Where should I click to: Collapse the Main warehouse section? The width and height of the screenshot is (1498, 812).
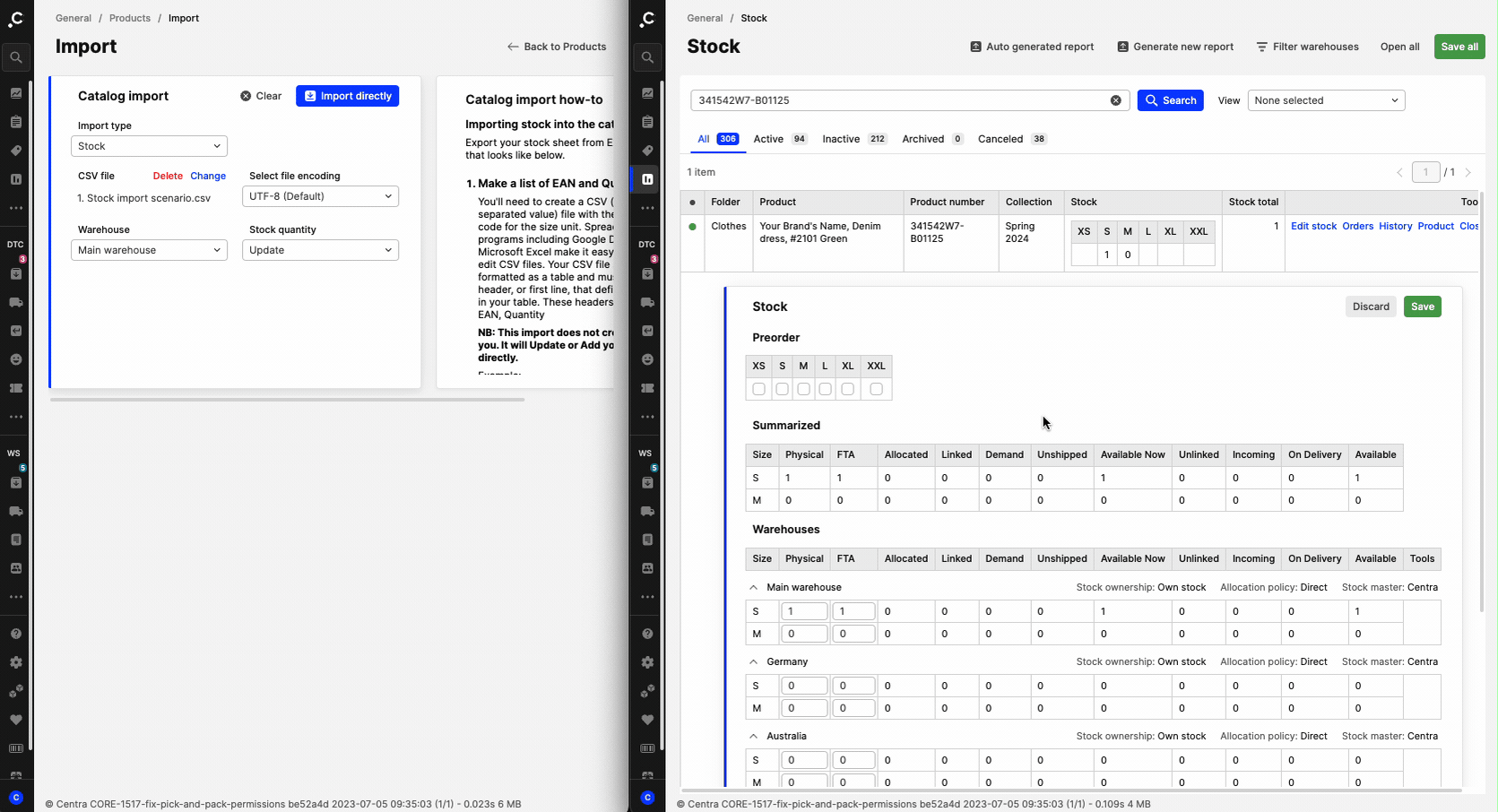coord(754,588)
